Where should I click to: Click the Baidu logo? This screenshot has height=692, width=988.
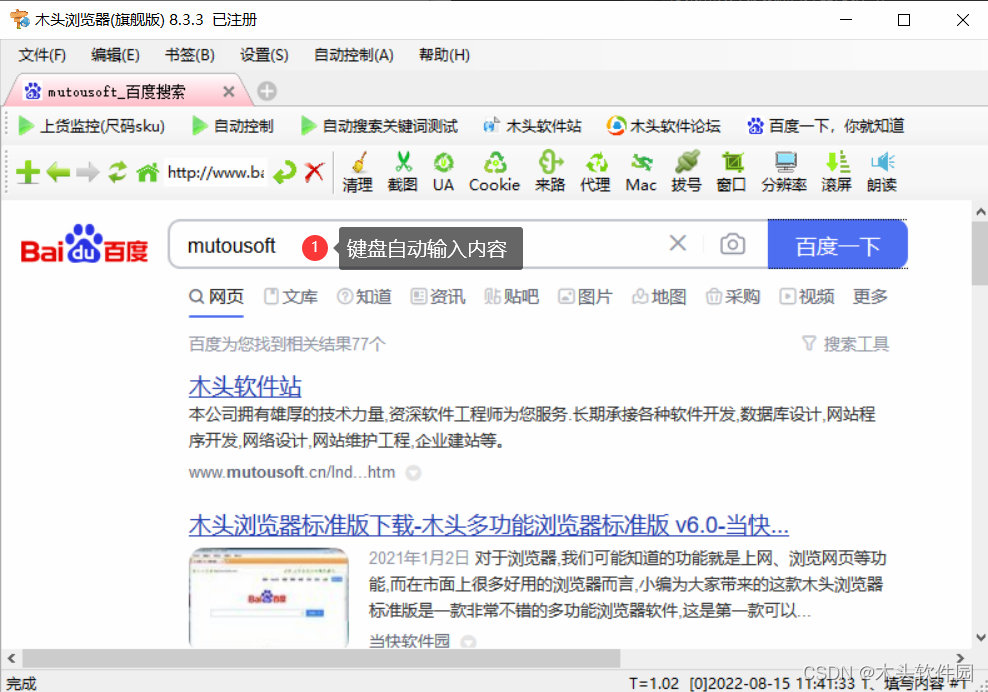click(x=84, y=245)
